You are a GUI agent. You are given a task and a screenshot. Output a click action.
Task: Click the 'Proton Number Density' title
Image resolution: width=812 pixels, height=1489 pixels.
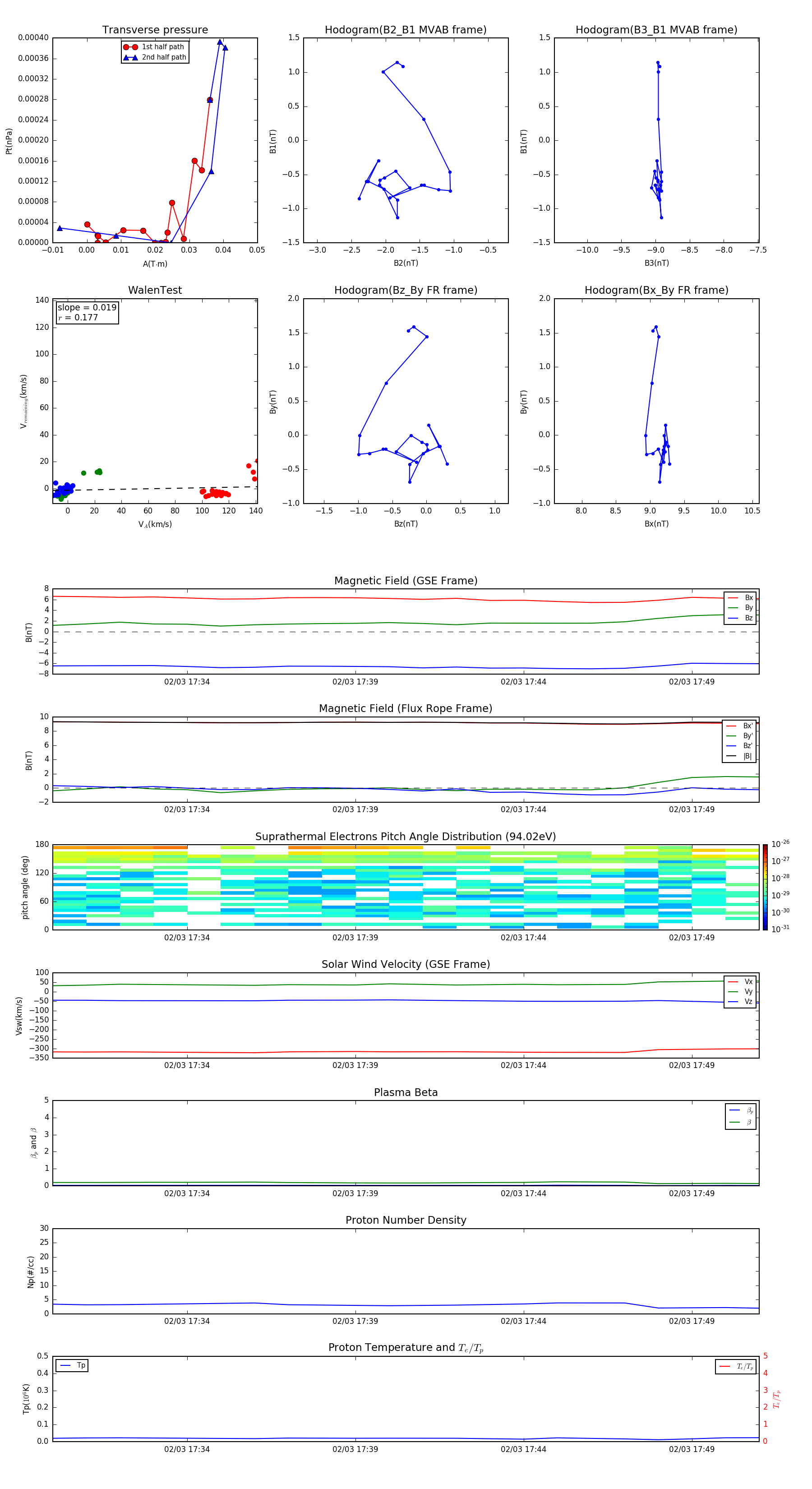(406, 1220)
